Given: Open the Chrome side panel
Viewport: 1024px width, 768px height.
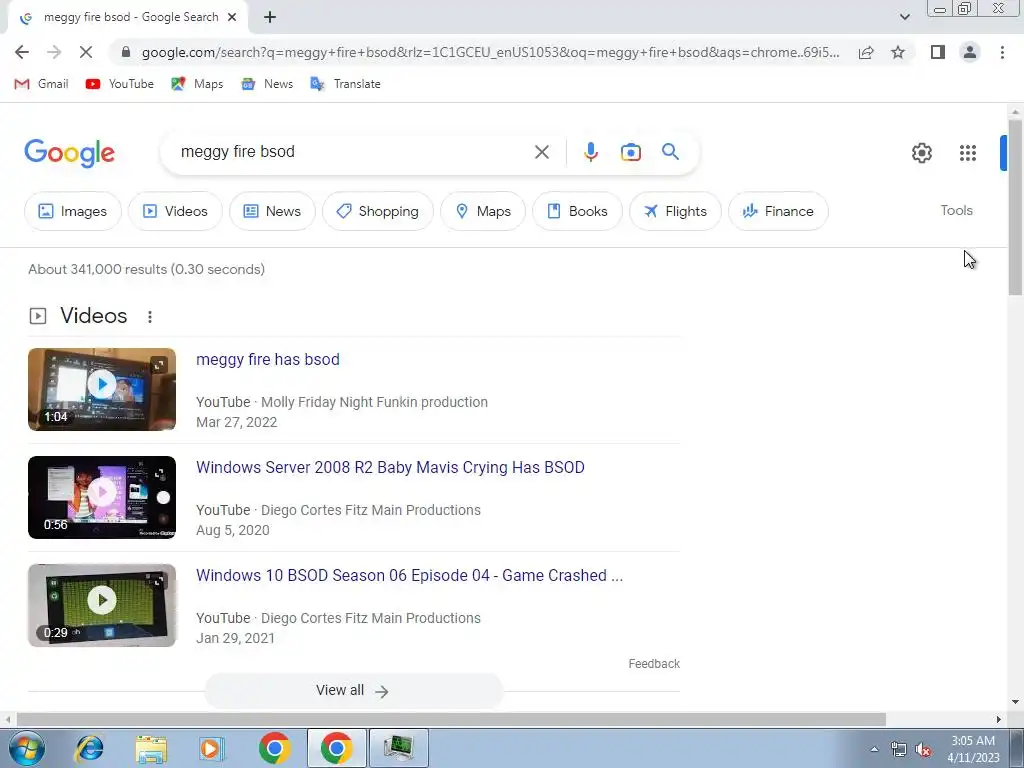Looking at the screenshot, I should 938,52.
